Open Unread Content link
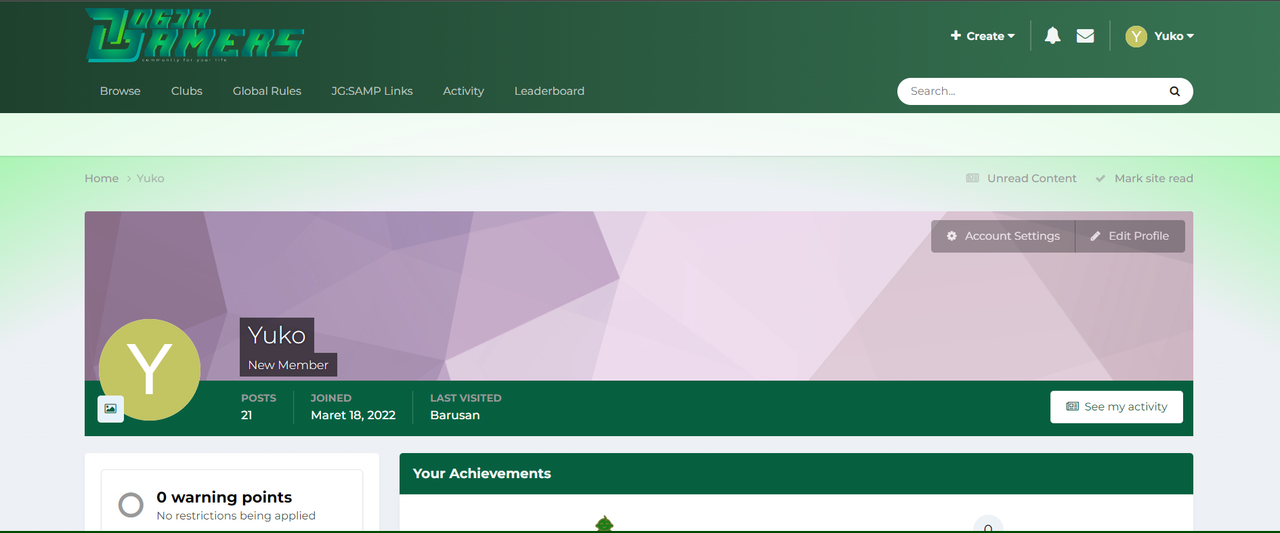1280x533 pixels. pyautogui.click(x=1022, y=178)
